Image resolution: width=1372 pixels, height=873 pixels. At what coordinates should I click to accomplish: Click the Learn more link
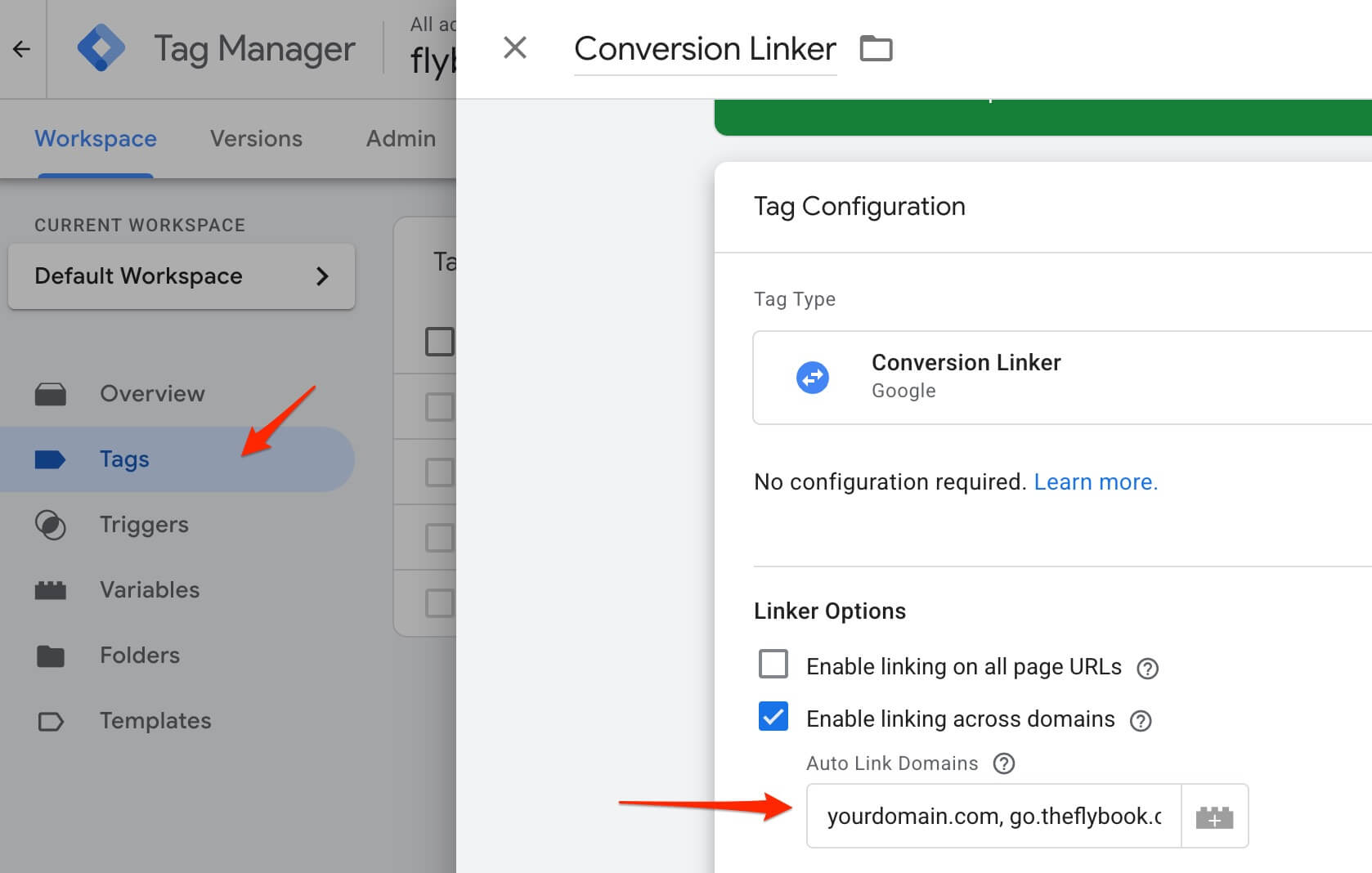(1095, 482)
